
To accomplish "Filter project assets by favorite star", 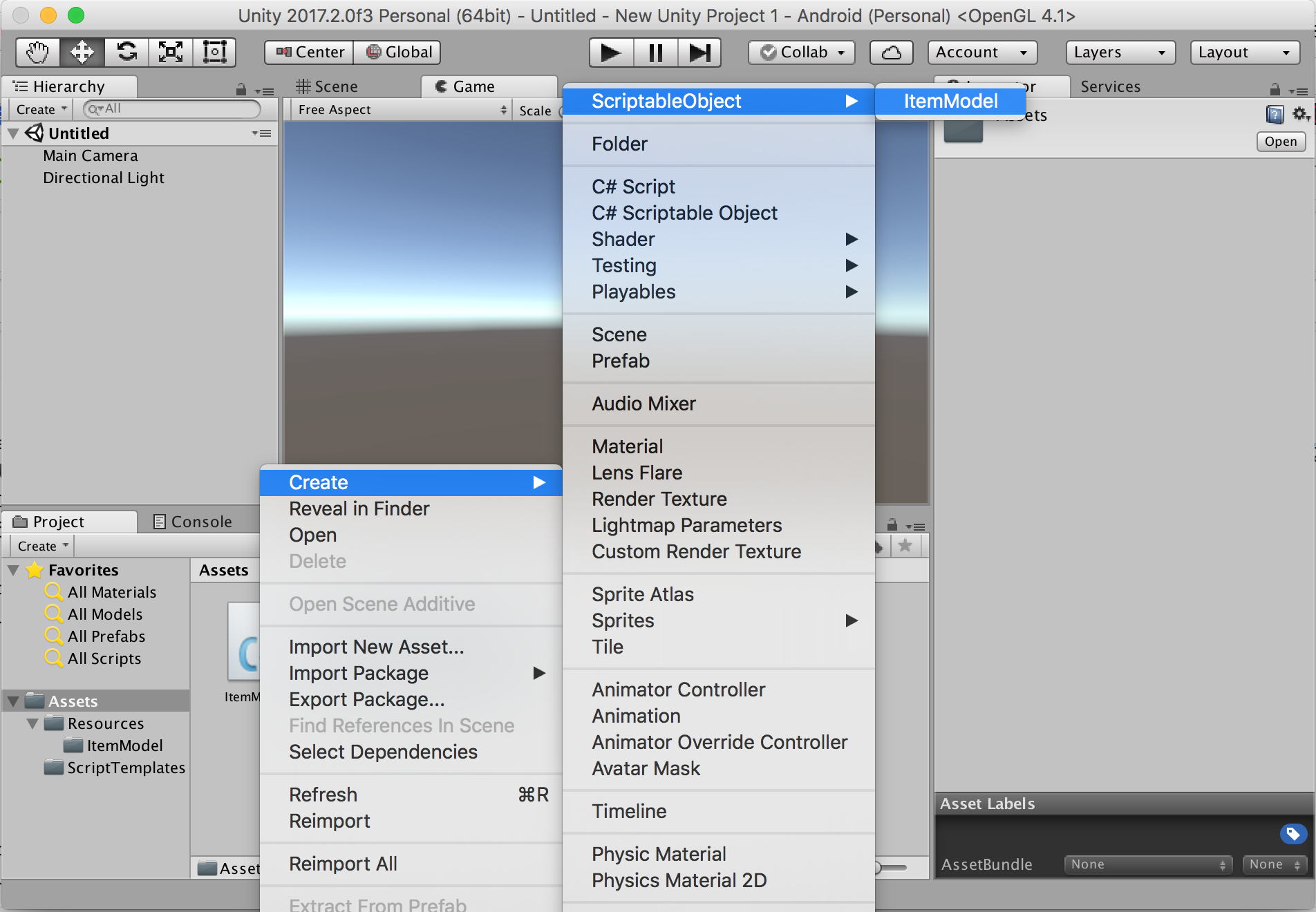I will click(x=905, y=547).
